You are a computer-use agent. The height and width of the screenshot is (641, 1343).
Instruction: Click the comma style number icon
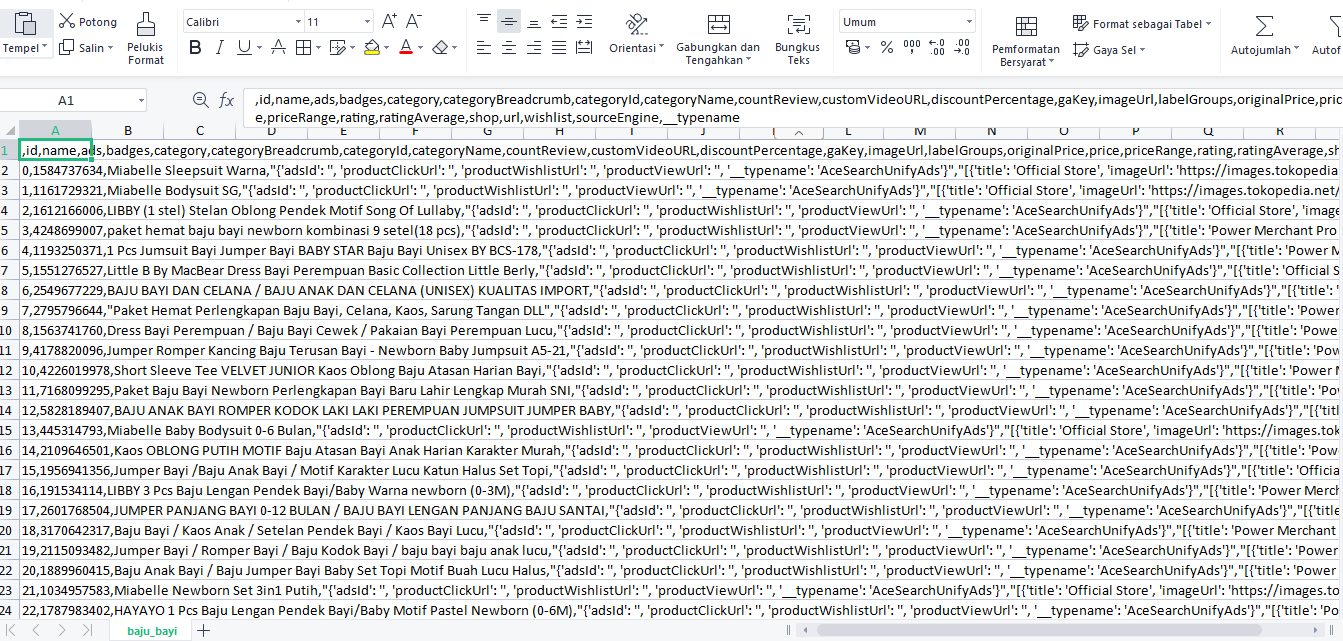pyautogui.click(x=909, y=46)
